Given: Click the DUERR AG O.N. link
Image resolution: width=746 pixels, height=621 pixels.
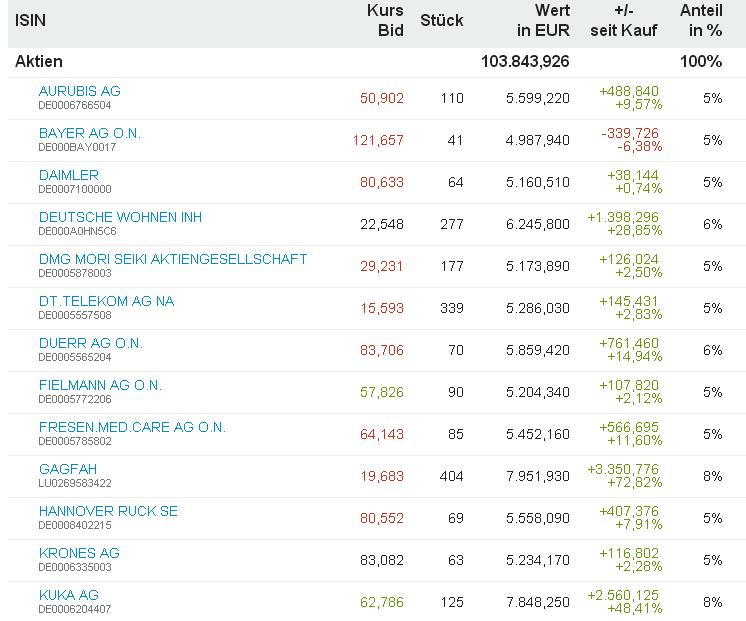Looking at the screenshot, I should [x=90, y=343].
